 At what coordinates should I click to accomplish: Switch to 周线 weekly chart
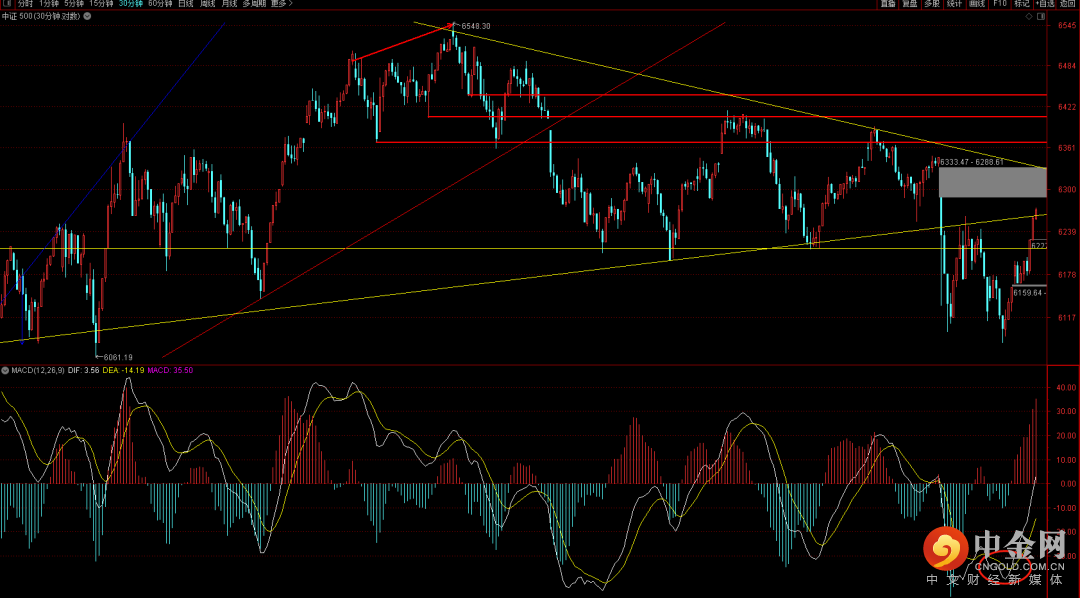207,3
